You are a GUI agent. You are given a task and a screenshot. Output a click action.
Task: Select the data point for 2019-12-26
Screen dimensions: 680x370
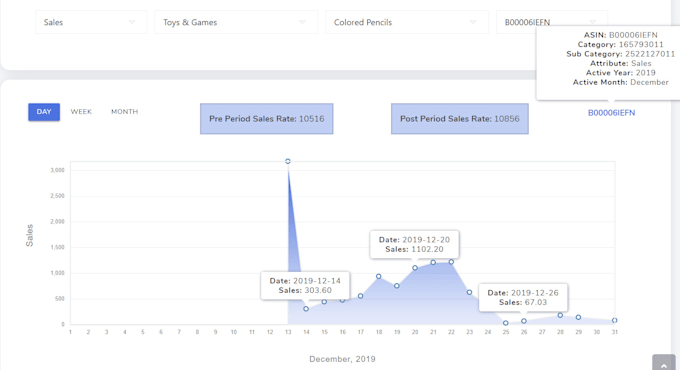(x=524, y=321)
